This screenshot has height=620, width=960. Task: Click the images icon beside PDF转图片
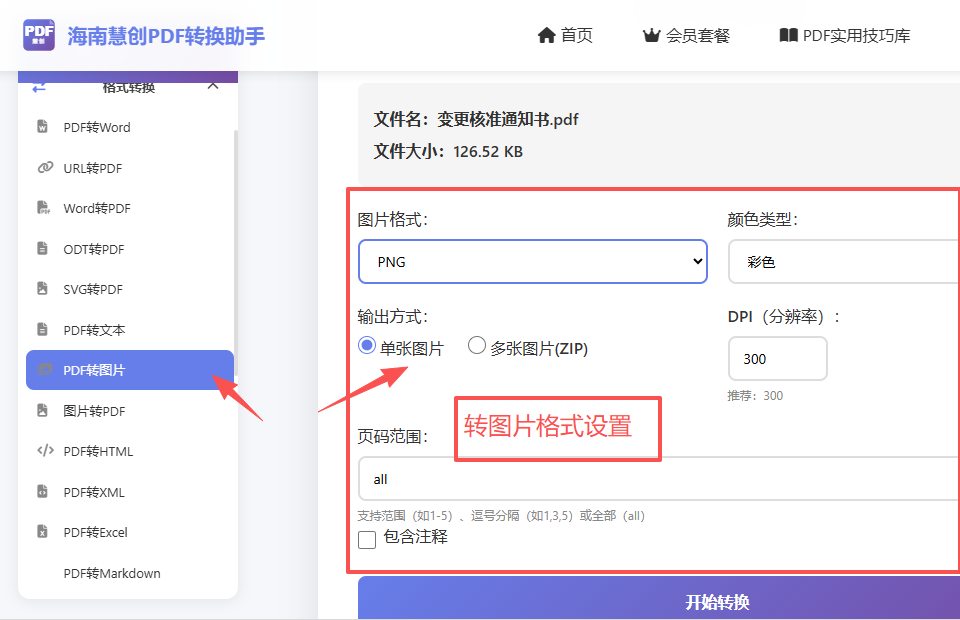(x=45, y=370)
